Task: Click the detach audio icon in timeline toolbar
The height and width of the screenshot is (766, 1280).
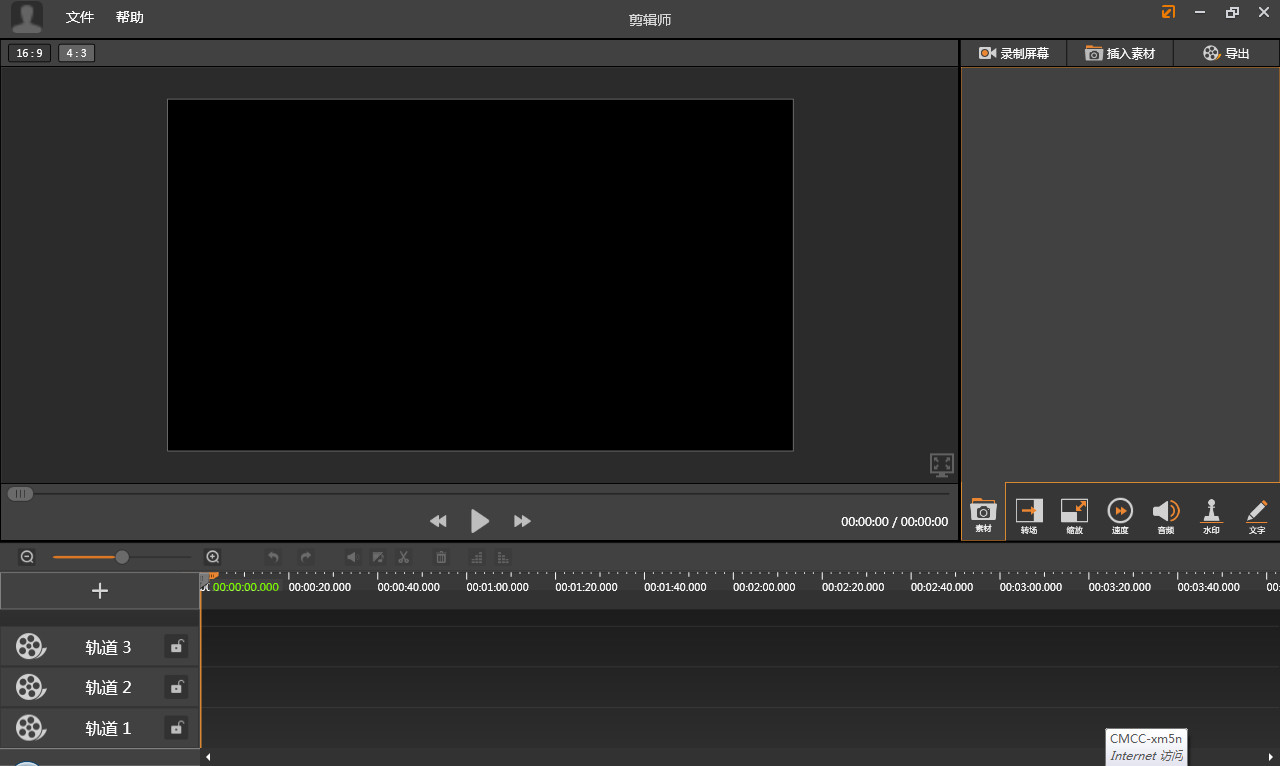Action: point(378,557)
